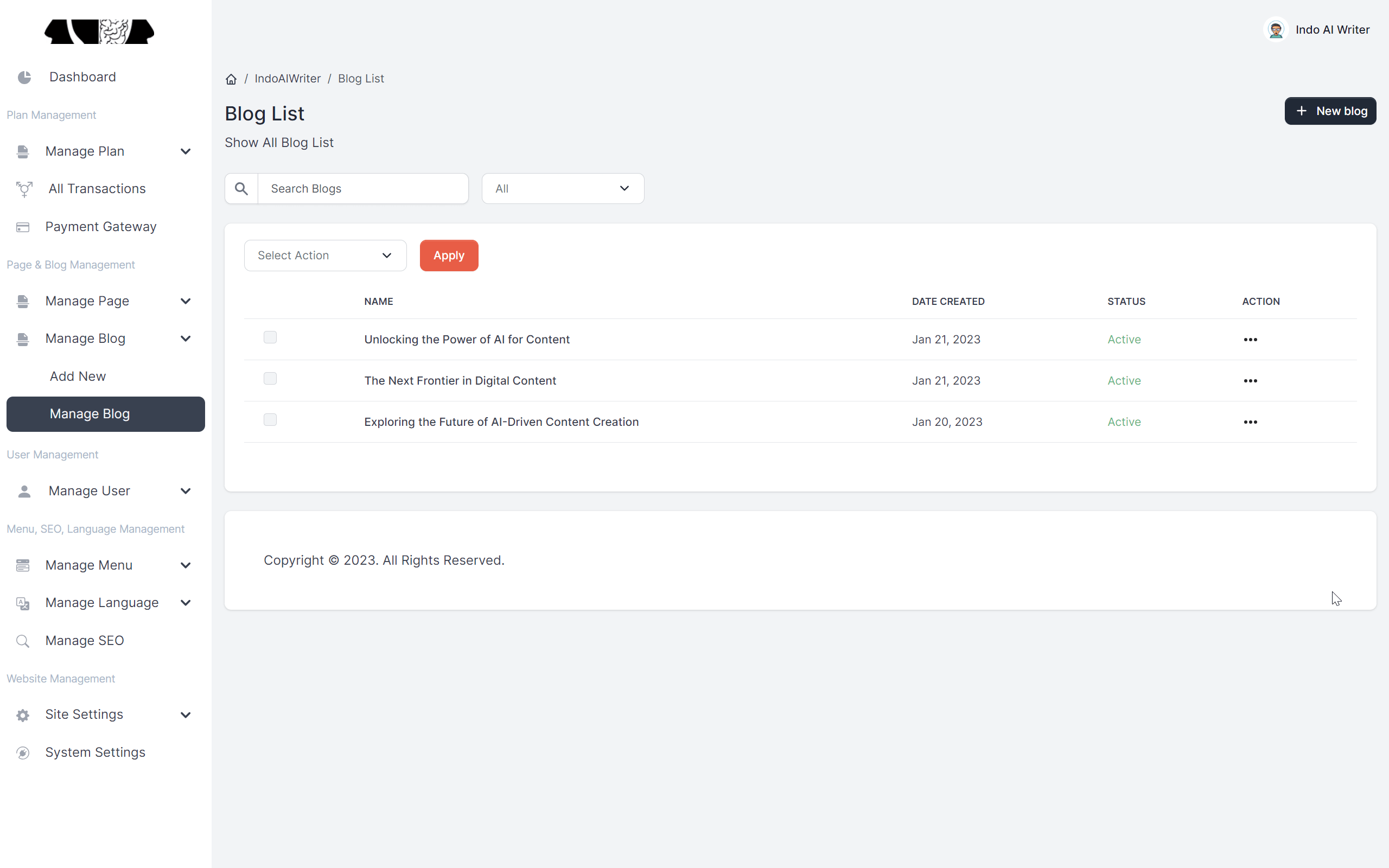Click the Dashboard pie chart icon

pyautogui.click(x=24, y=77)
